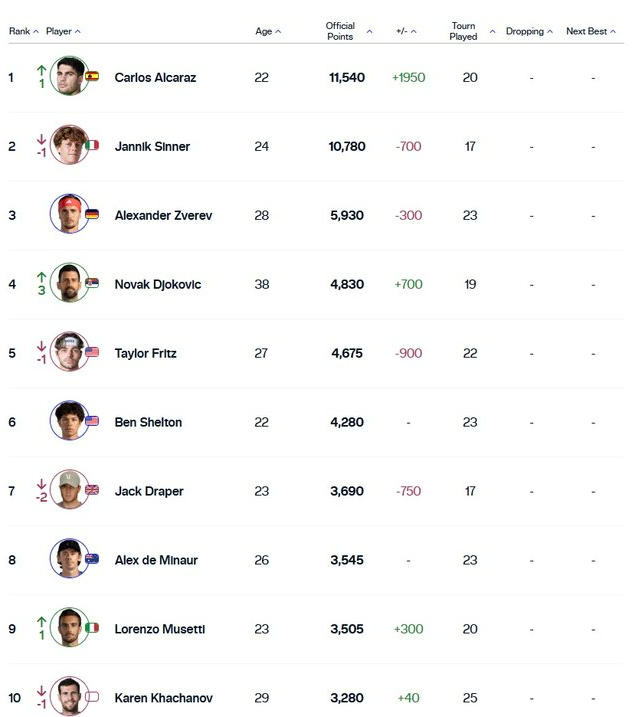Click the Italian flag next to Jannik Sinner

tap(92, 145)
